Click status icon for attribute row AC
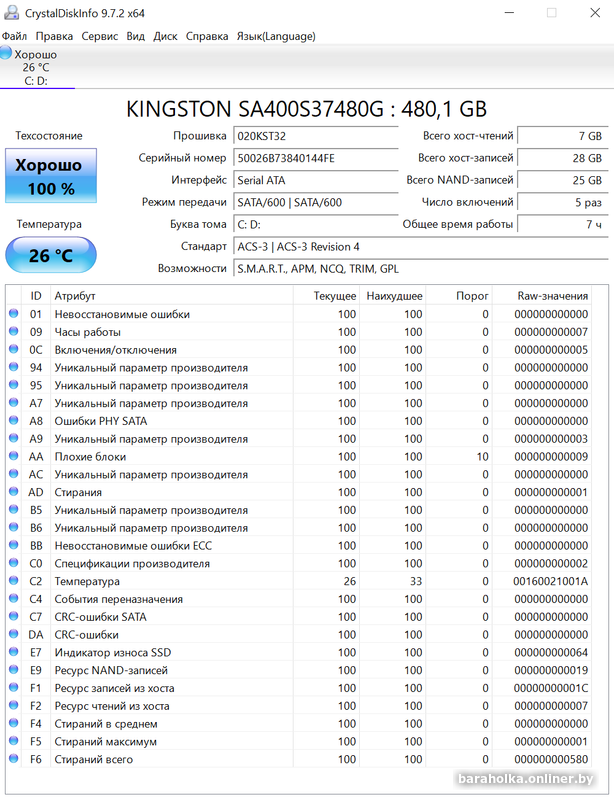The width and height of the screenshot is (614, 800). (x=14, y=474)
